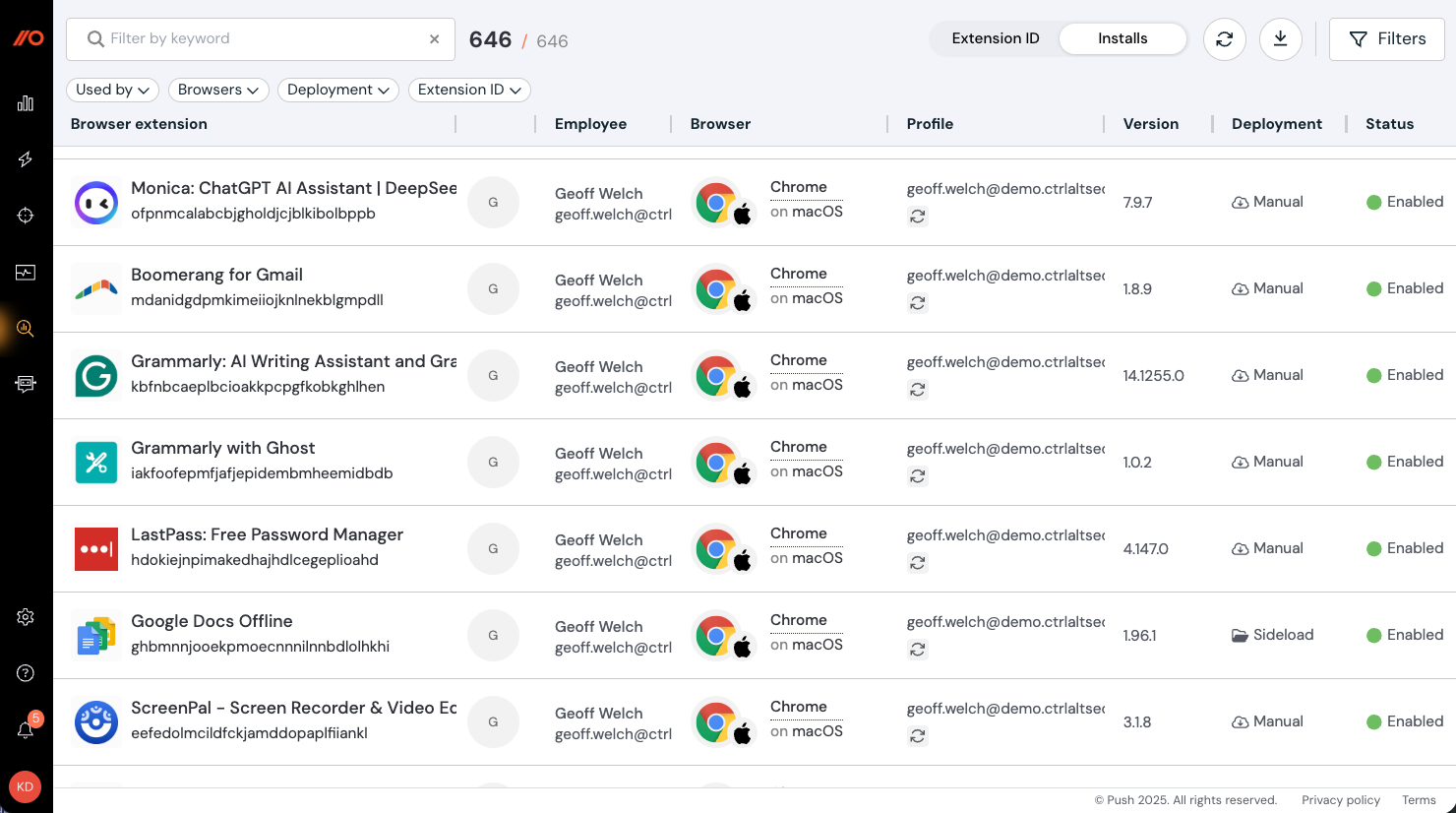Click the download export button

[x=1281, y=39]
